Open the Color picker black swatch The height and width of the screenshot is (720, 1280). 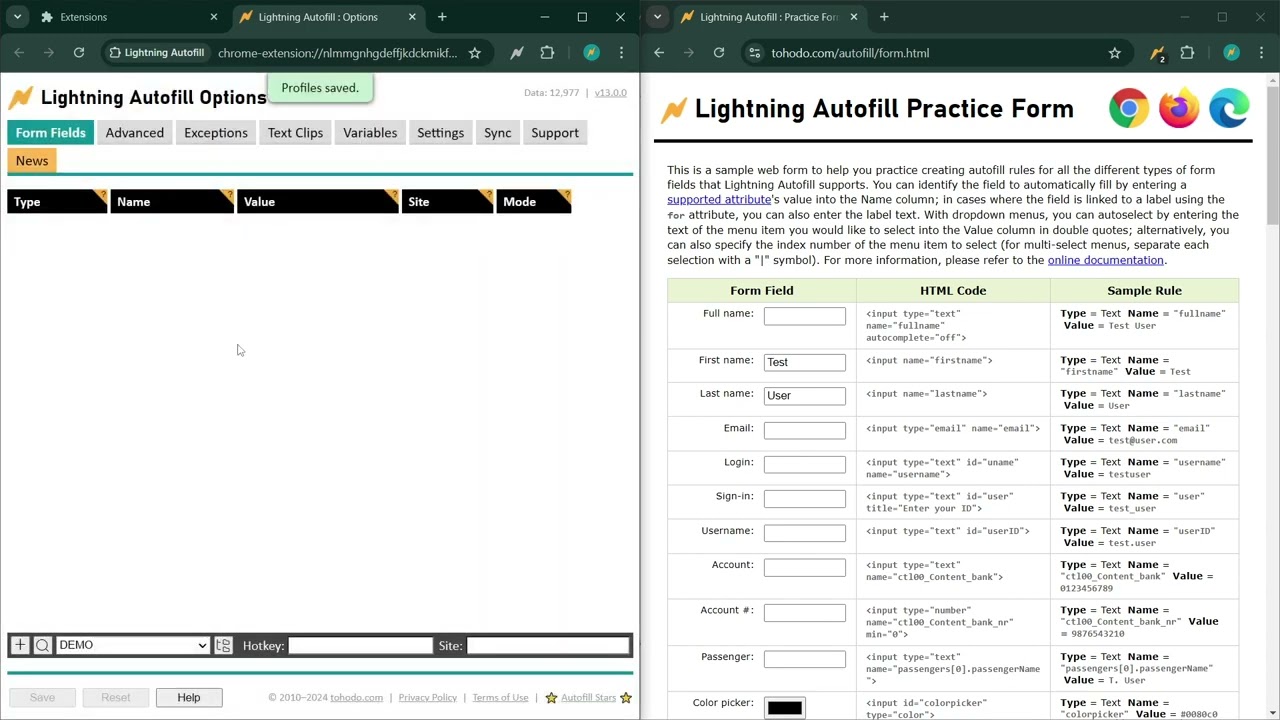pyautogui.click(x=785, y=708)
